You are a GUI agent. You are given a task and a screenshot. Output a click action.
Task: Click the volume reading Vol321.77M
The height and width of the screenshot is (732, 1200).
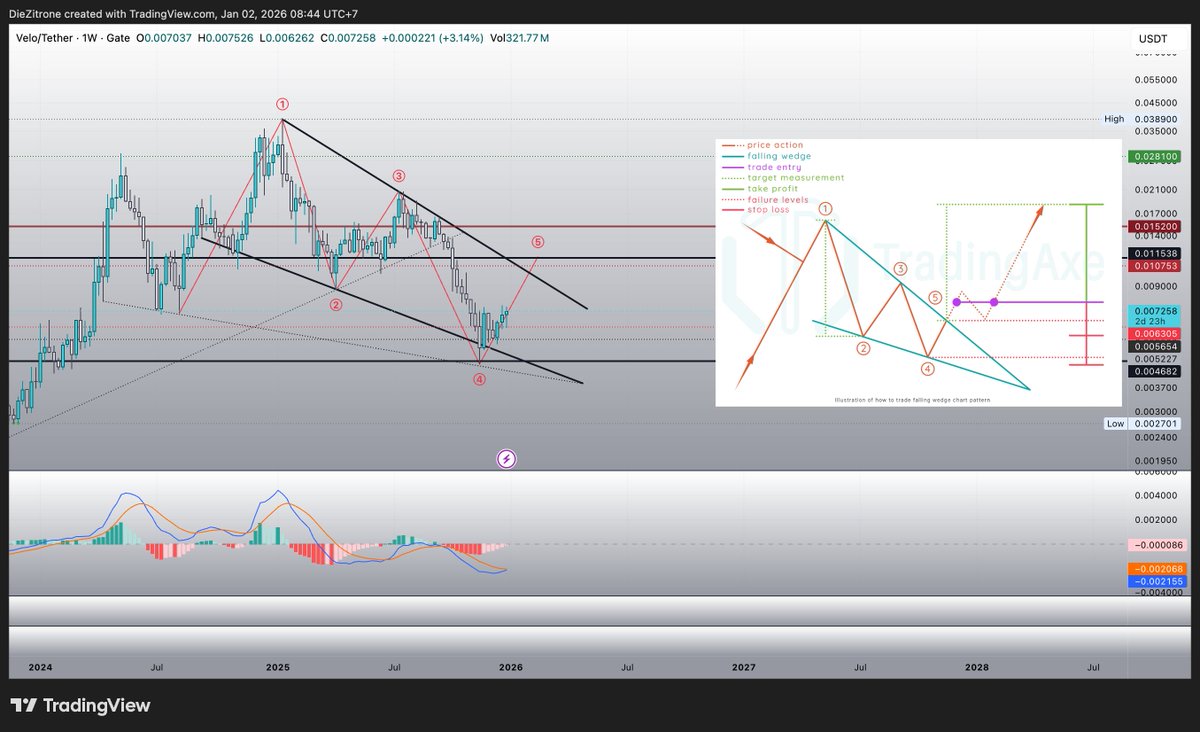[x=519, y=38]
